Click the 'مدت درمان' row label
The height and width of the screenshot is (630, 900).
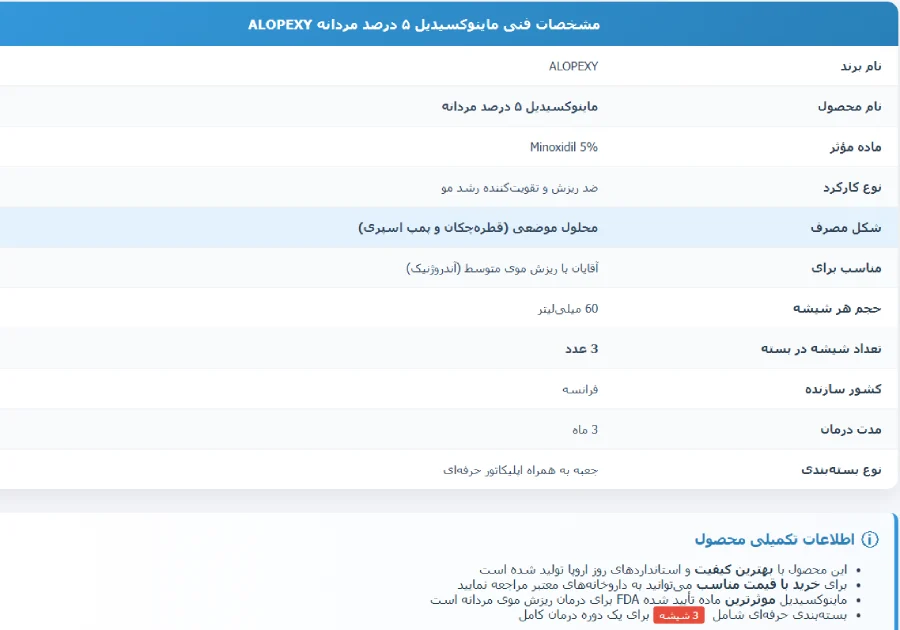click(851, 430)
